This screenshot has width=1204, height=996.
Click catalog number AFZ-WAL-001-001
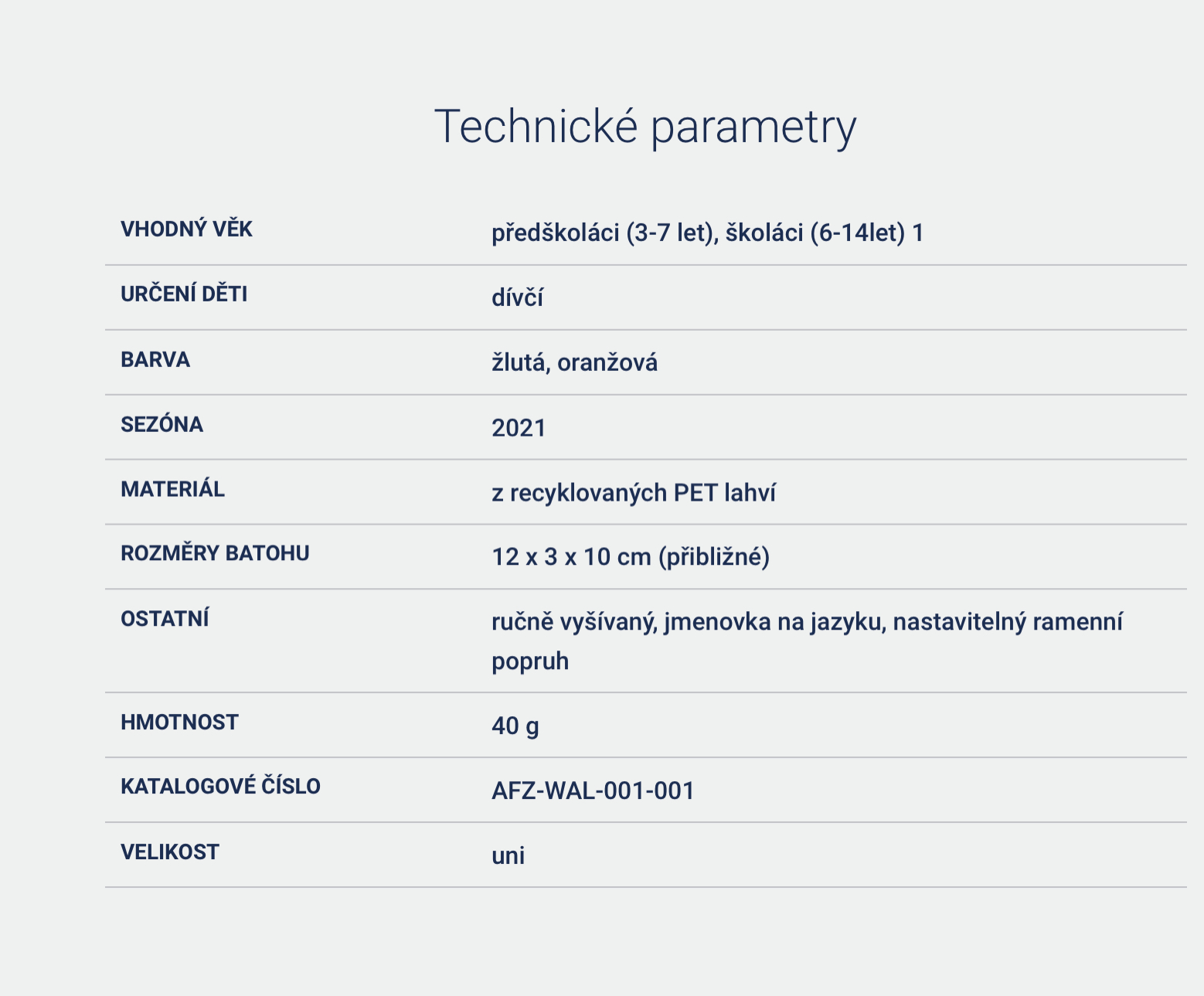click(593, 790)
